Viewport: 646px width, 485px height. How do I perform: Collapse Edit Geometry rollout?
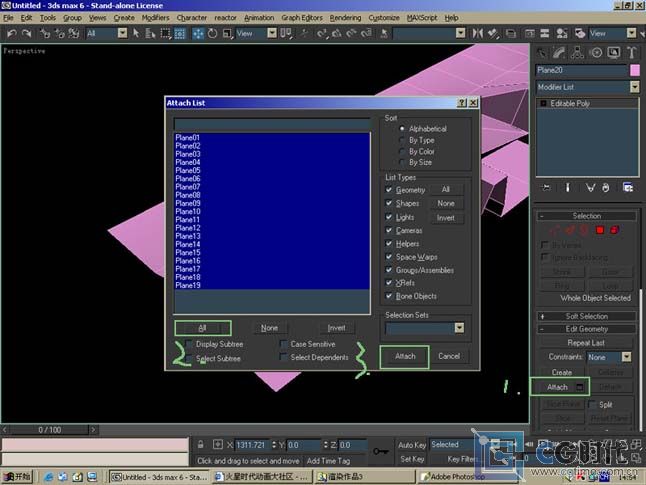586,329
